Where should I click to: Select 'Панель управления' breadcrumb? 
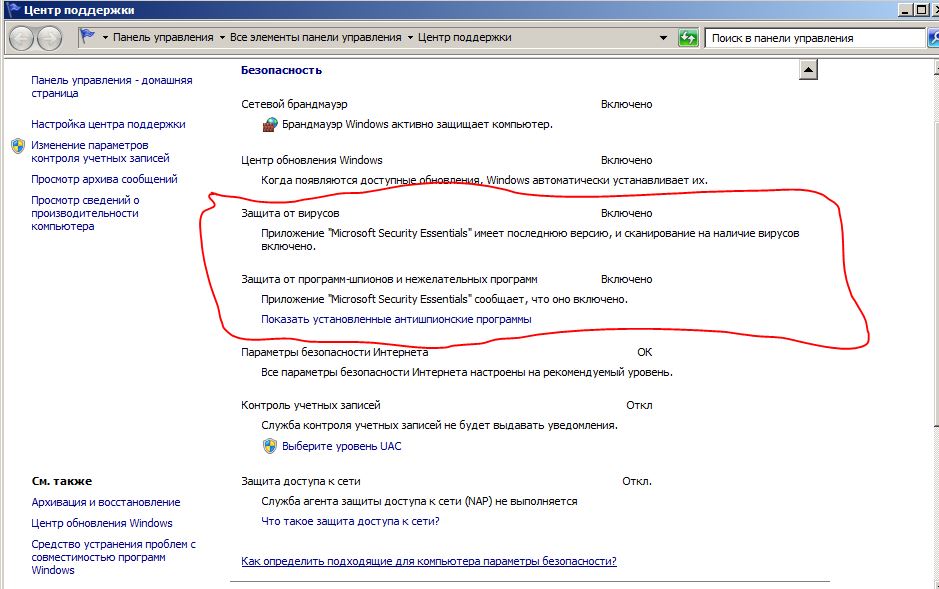point(163,37)
